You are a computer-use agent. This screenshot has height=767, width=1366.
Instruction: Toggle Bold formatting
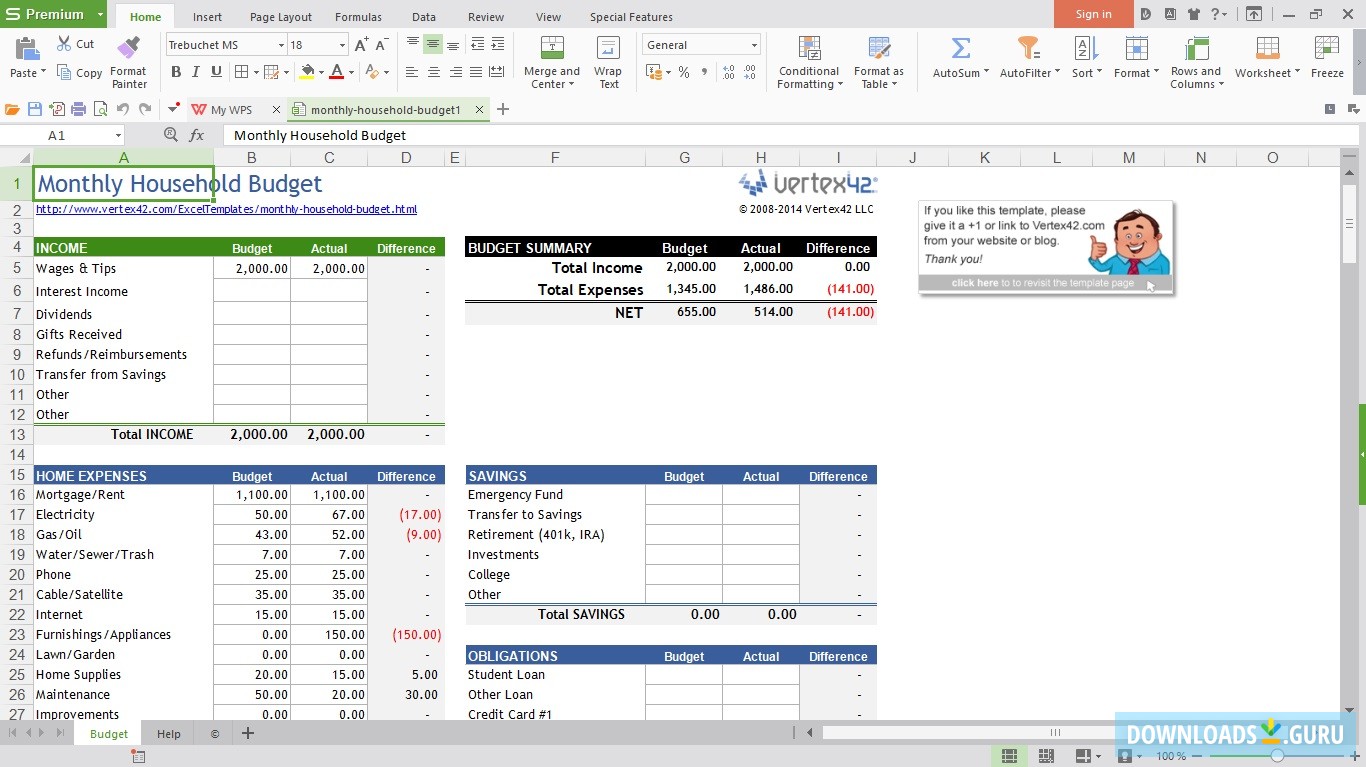pos(176,72)
